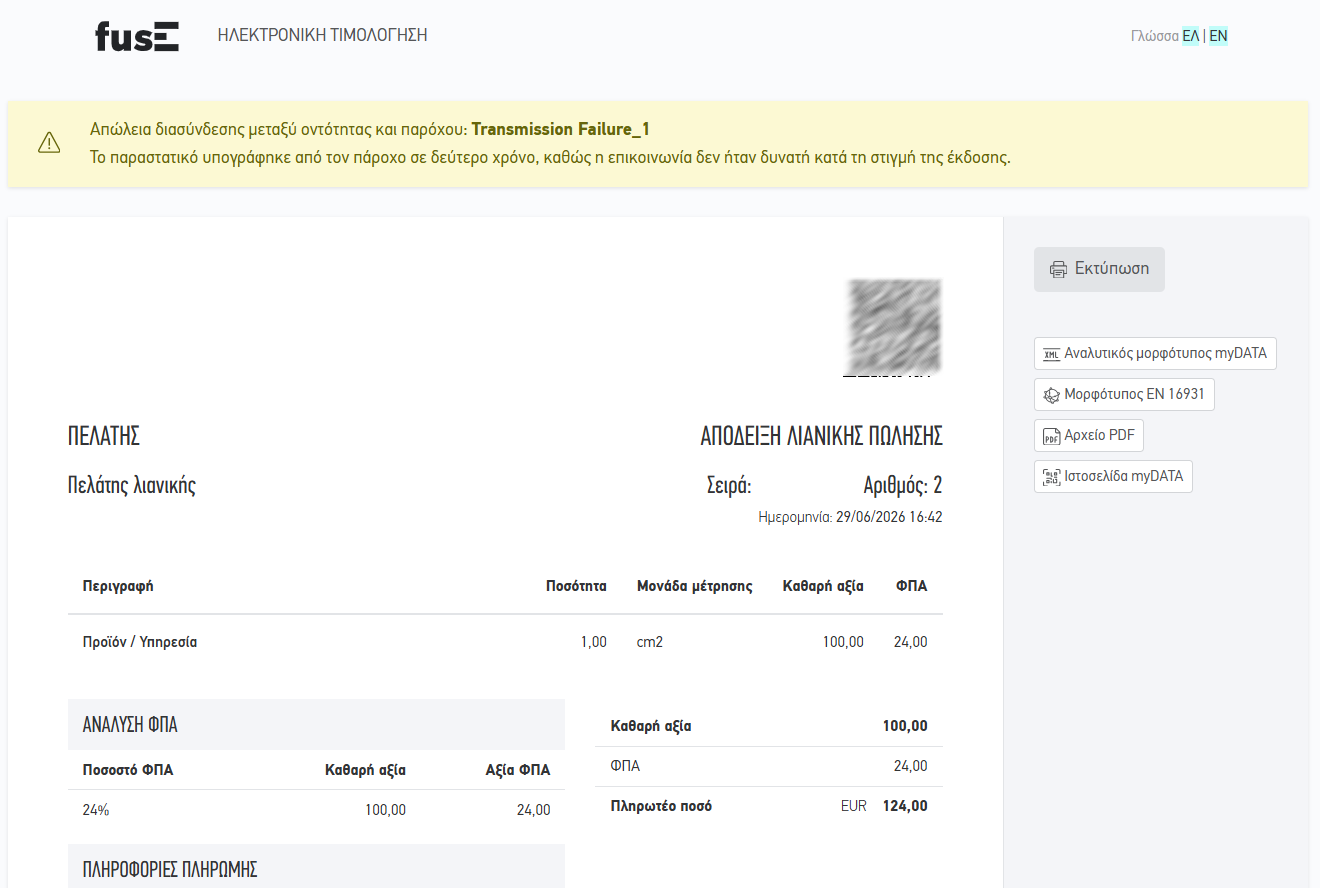1320x888 pixels.
Task: Open the Ιστοσελίδα myDATA link
Action: pos(1113,477)
